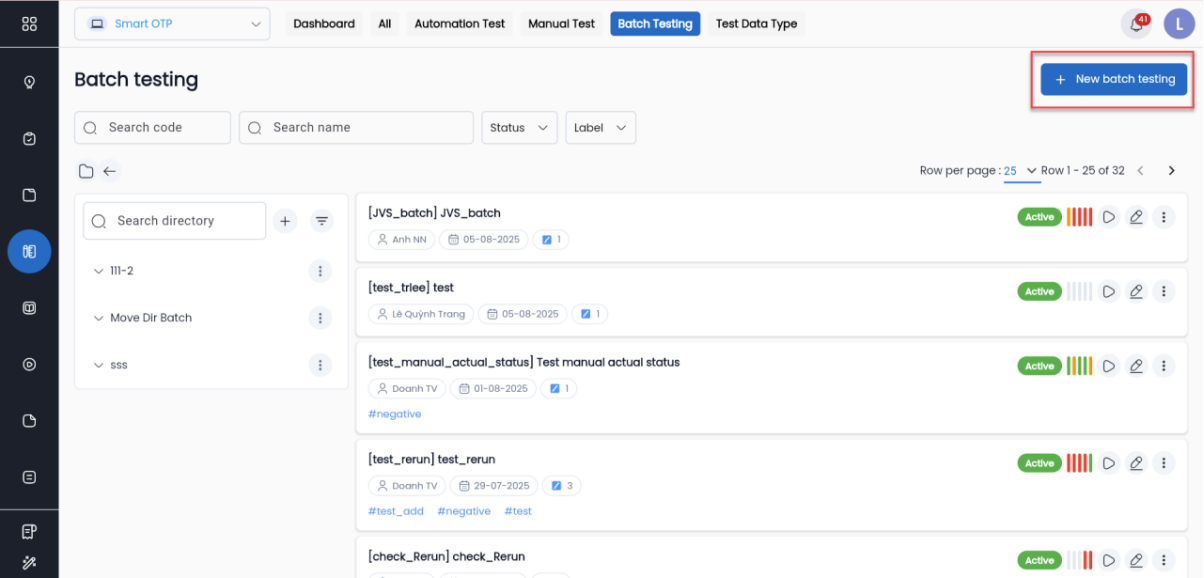
Task: Open the app grid icon in sidebar
Action: [x=29, y=24]
